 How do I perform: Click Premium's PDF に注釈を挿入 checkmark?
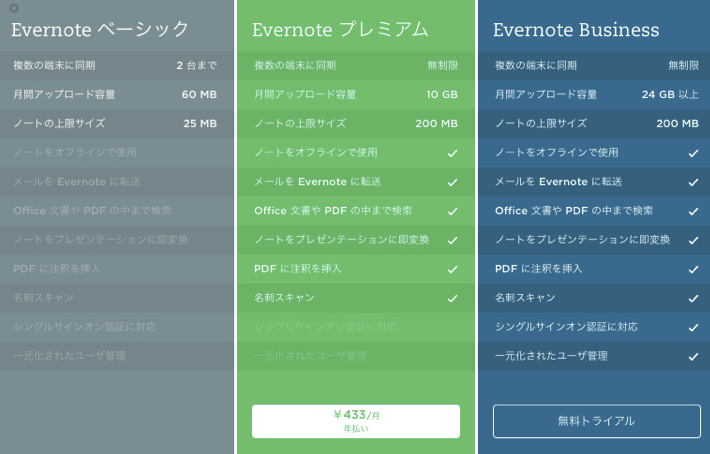coord(452,269)
